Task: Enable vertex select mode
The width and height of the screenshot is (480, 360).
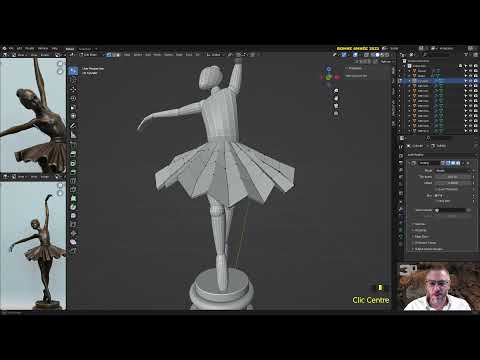Action: coord(108,54)
